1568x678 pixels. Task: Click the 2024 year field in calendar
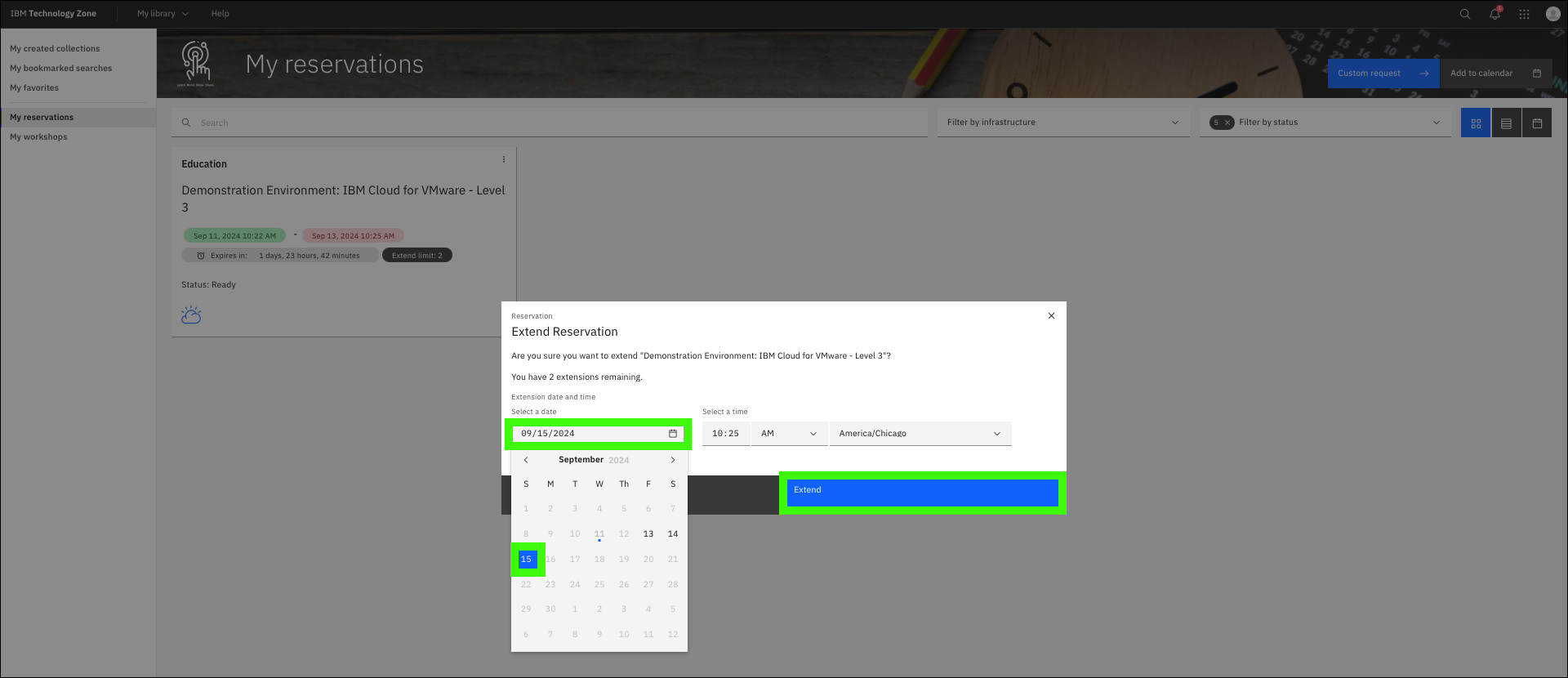619,461
